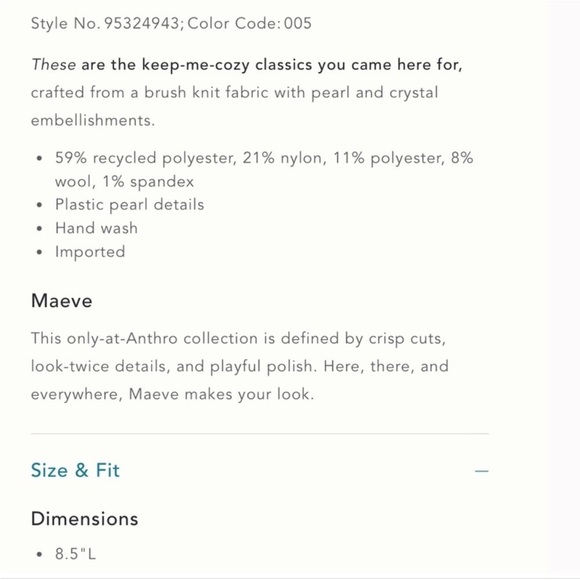This screenshot has width=580, height=580.
Task: Click the Imported bullet item
Action: point(90,252)
